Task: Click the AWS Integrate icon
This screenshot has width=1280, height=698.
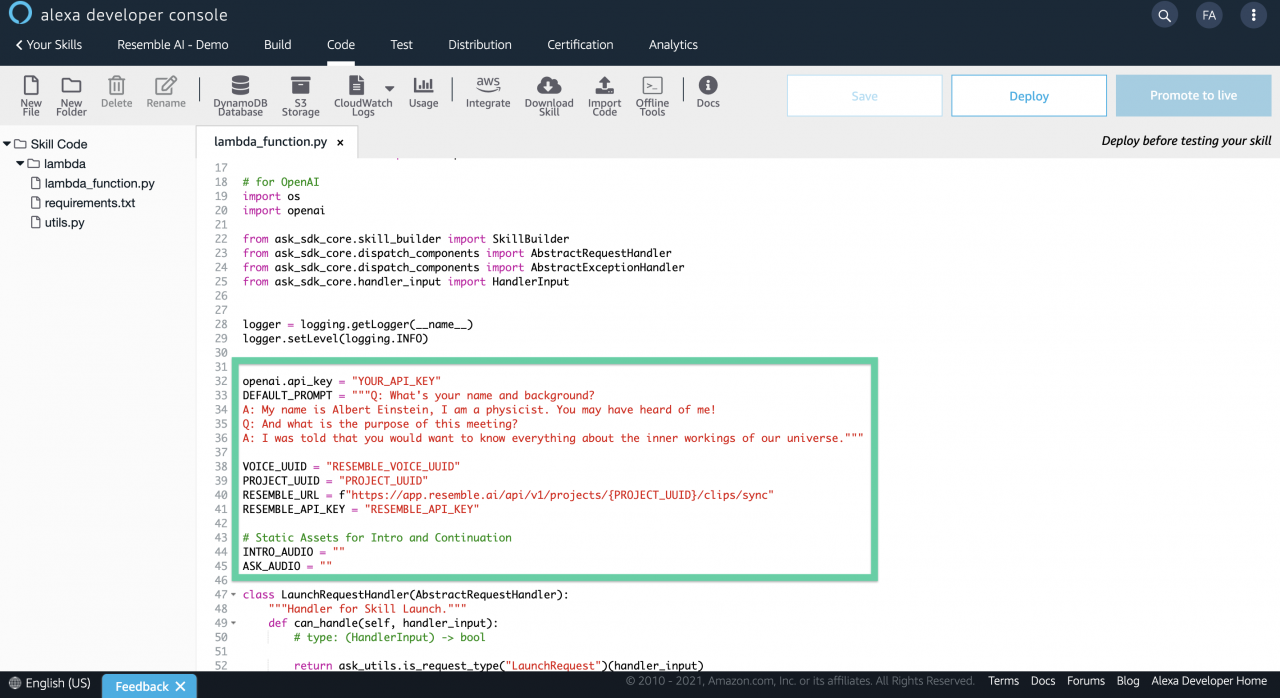Action: point(488,95)
